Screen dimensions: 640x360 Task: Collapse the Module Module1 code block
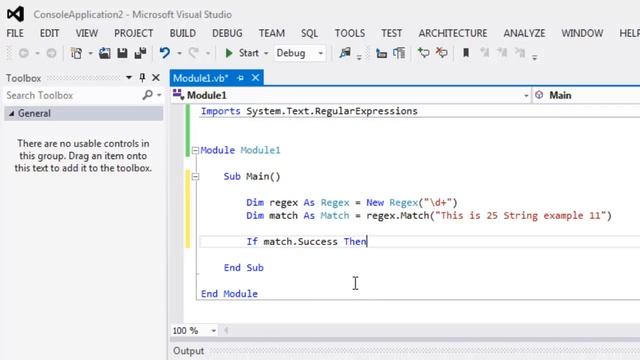[195, 151]
